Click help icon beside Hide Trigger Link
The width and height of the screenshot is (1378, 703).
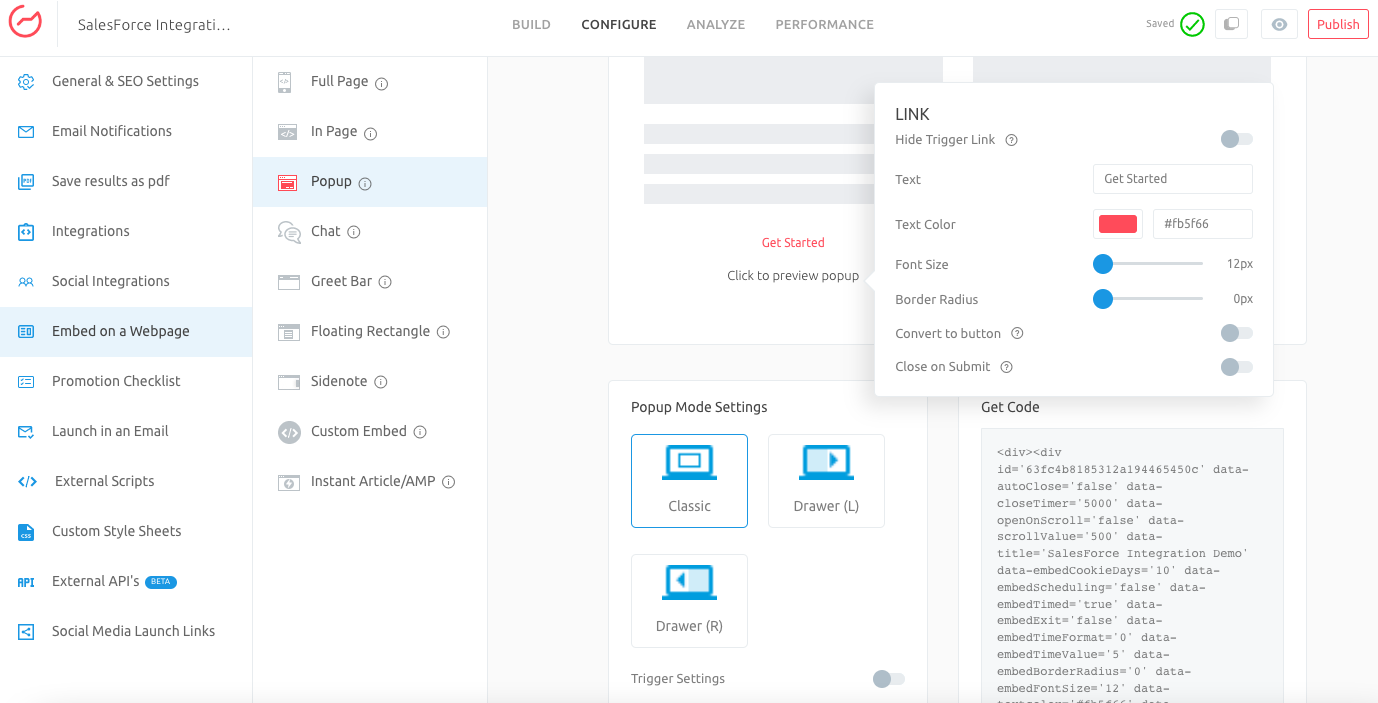1011,140
